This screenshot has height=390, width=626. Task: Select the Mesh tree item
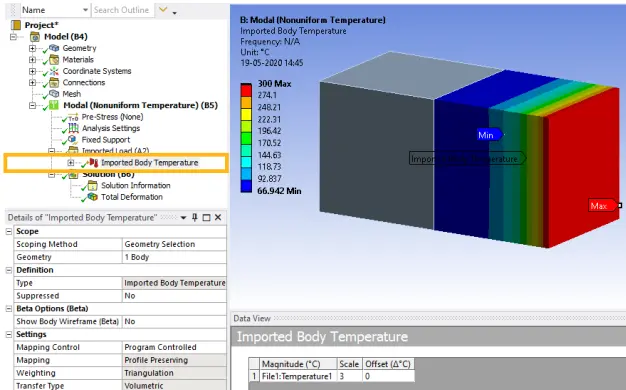(71, 94)
